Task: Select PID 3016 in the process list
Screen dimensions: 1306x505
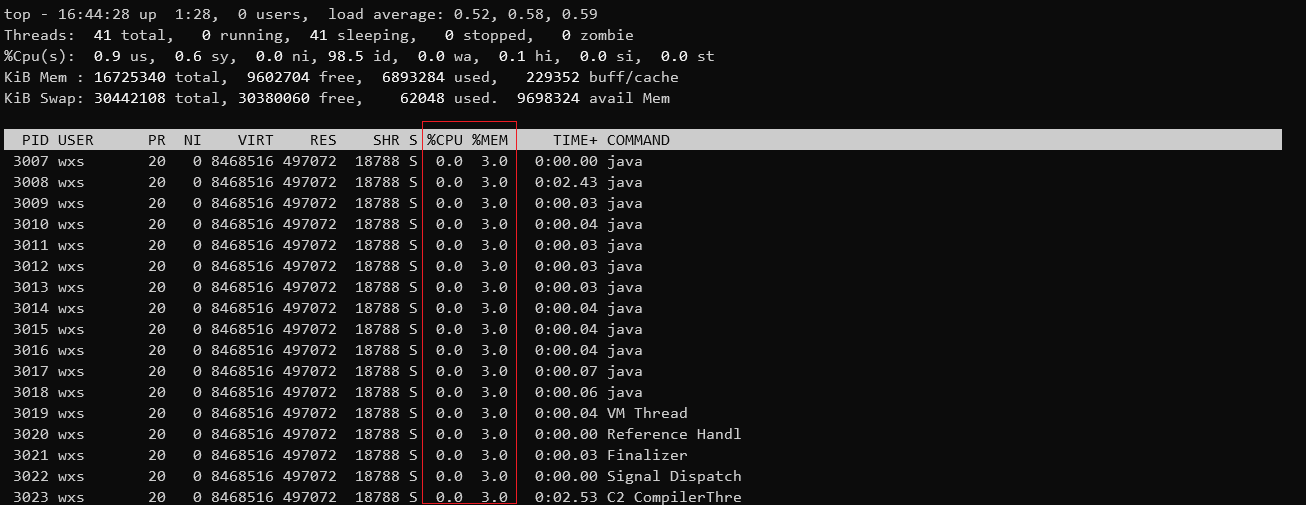Action: pos(31,350)
